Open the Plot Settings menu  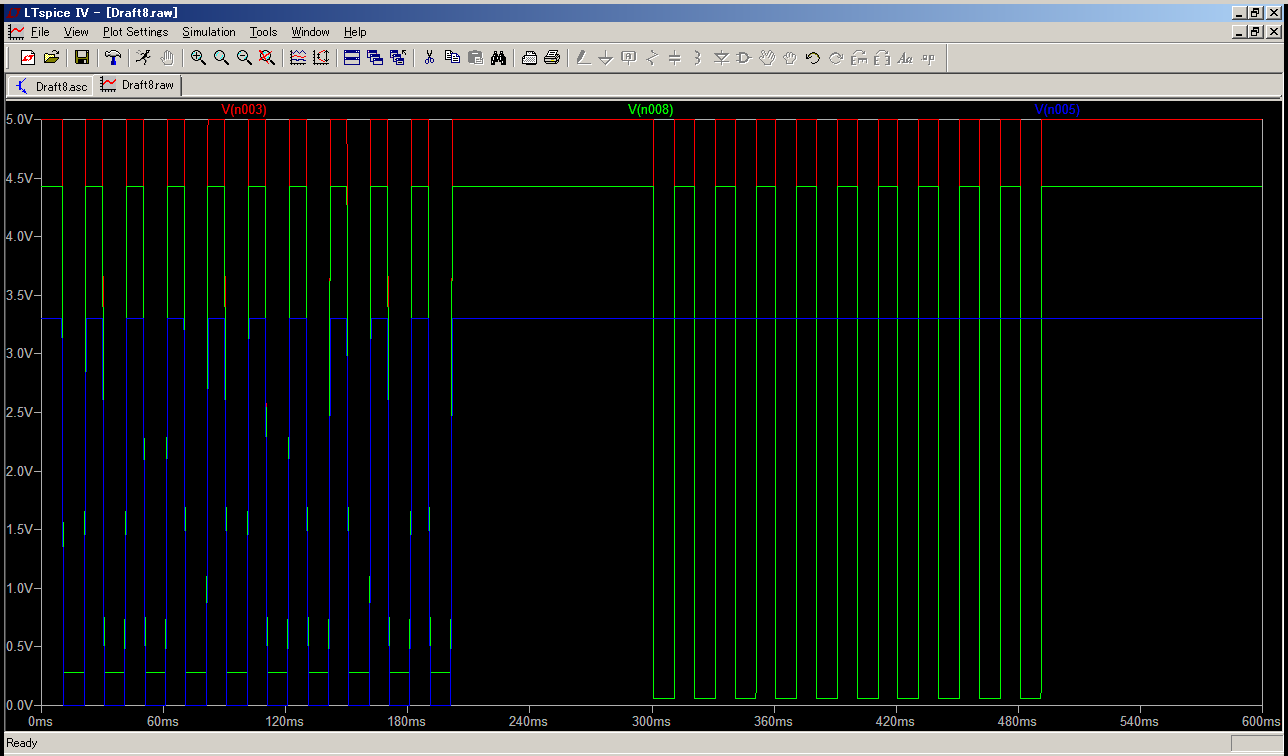click(x=135, y=32)
